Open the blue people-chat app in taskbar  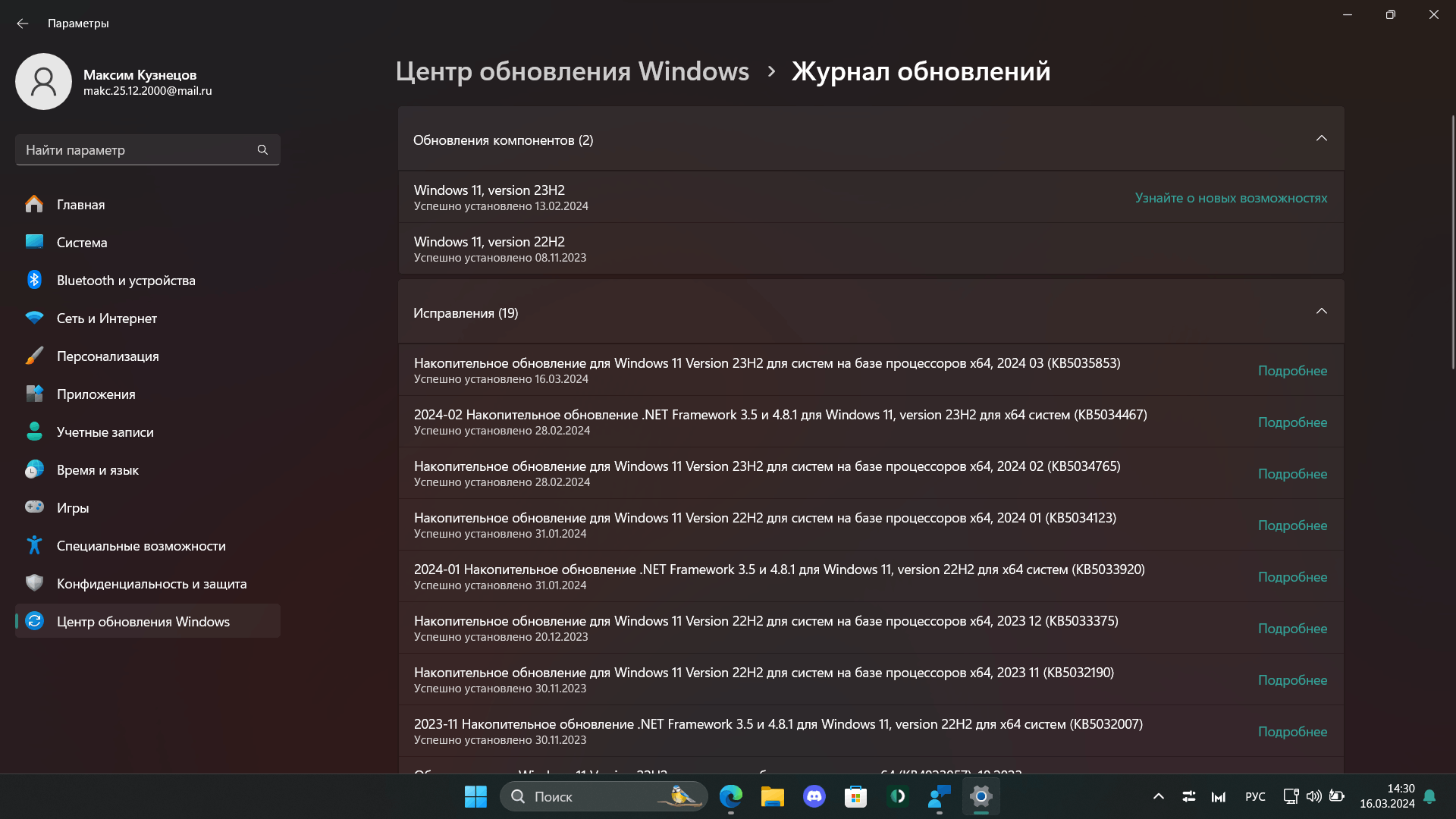point(939,796)
